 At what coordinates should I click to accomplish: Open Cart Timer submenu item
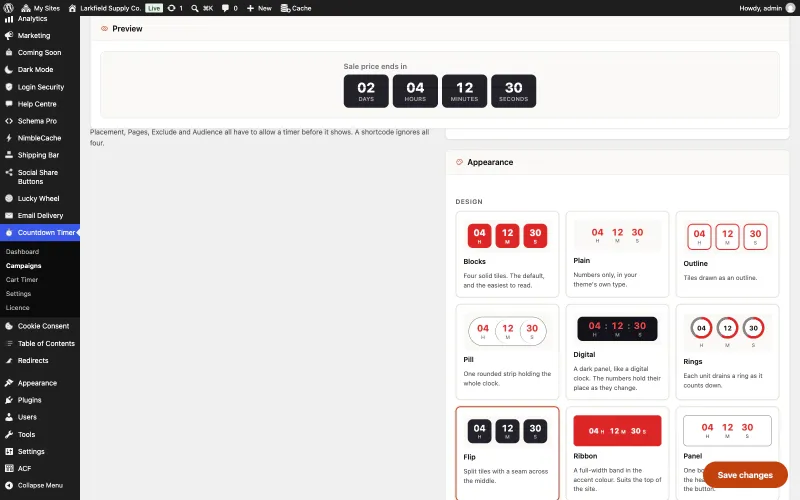click(22, 280)
